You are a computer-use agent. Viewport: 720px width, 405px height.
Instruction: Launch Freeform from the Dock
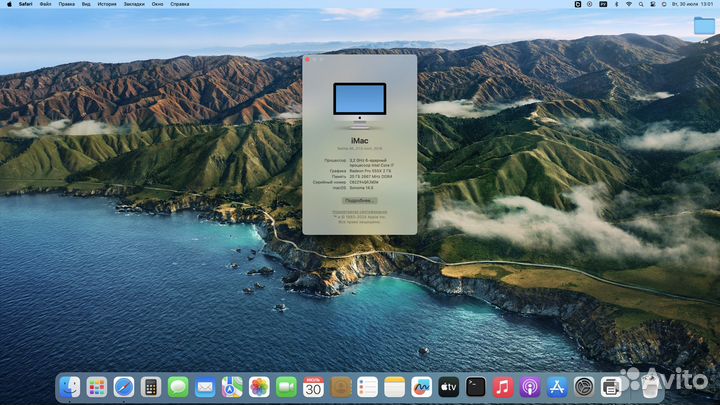(x=422, y=387)
